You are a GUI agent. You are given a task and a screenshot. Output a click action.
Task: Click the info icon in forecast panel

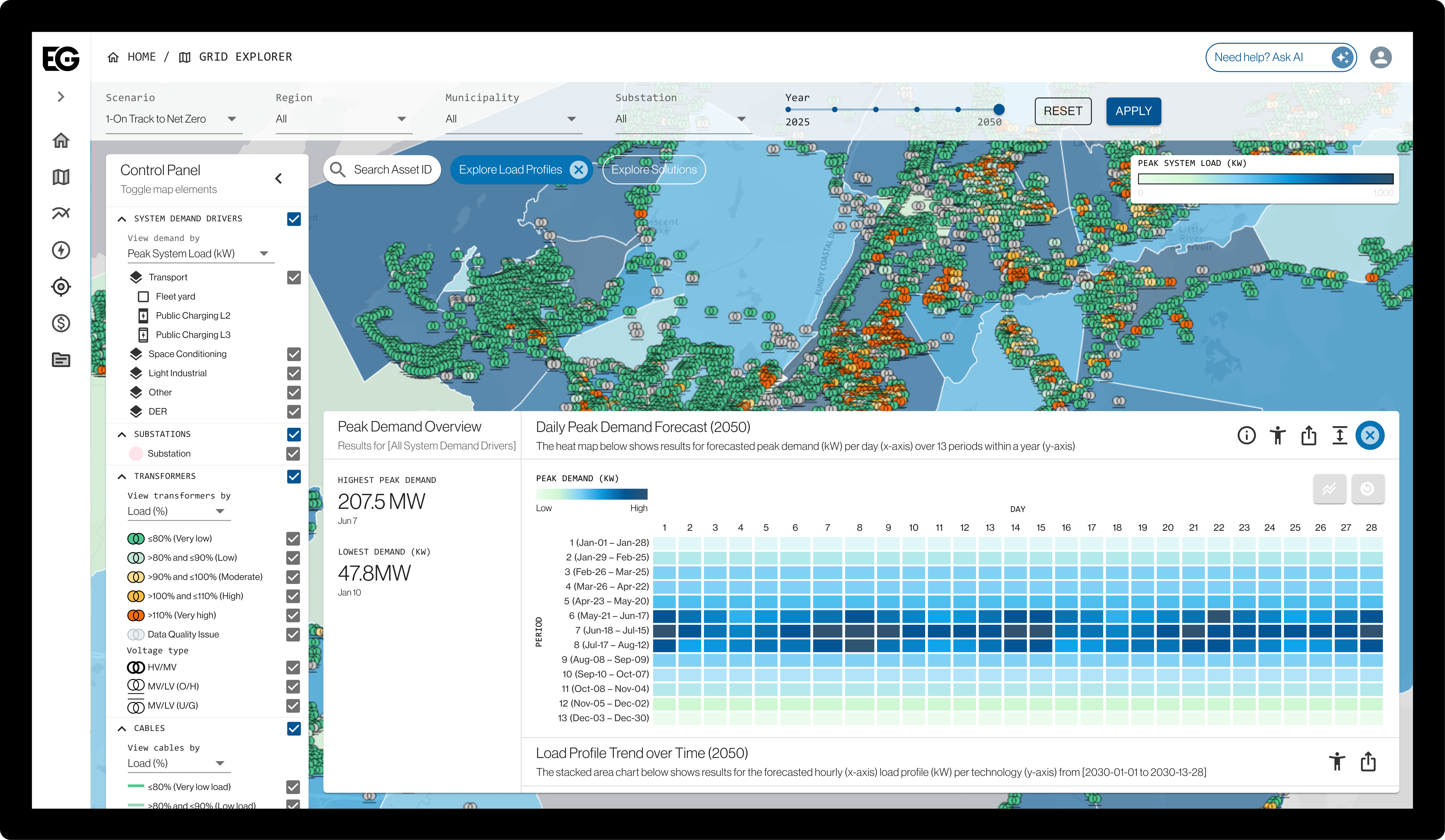tap(1246, 436)
